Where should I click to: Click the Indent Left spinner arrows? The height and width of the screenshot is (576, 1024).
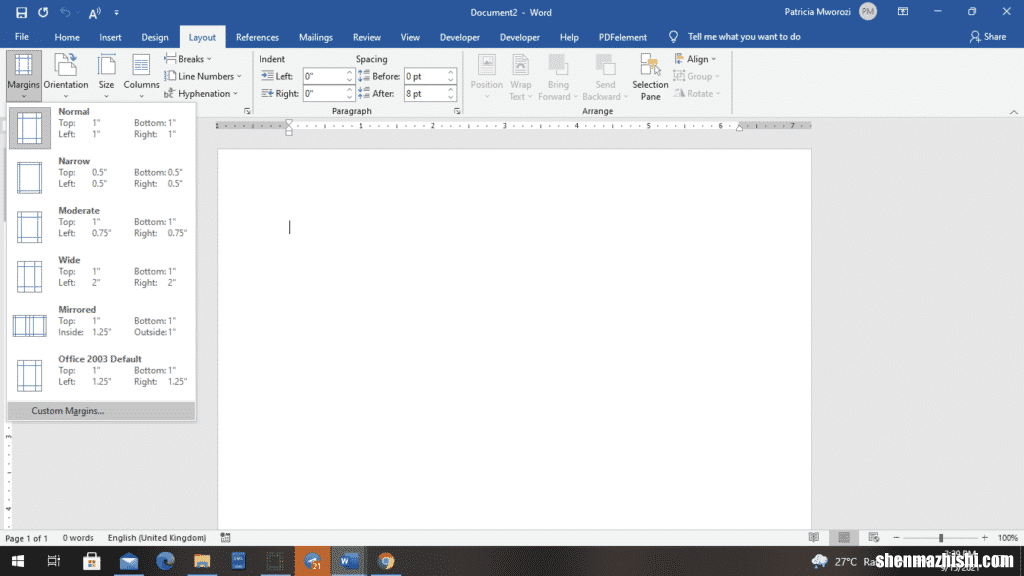click(x=349, y=76)
